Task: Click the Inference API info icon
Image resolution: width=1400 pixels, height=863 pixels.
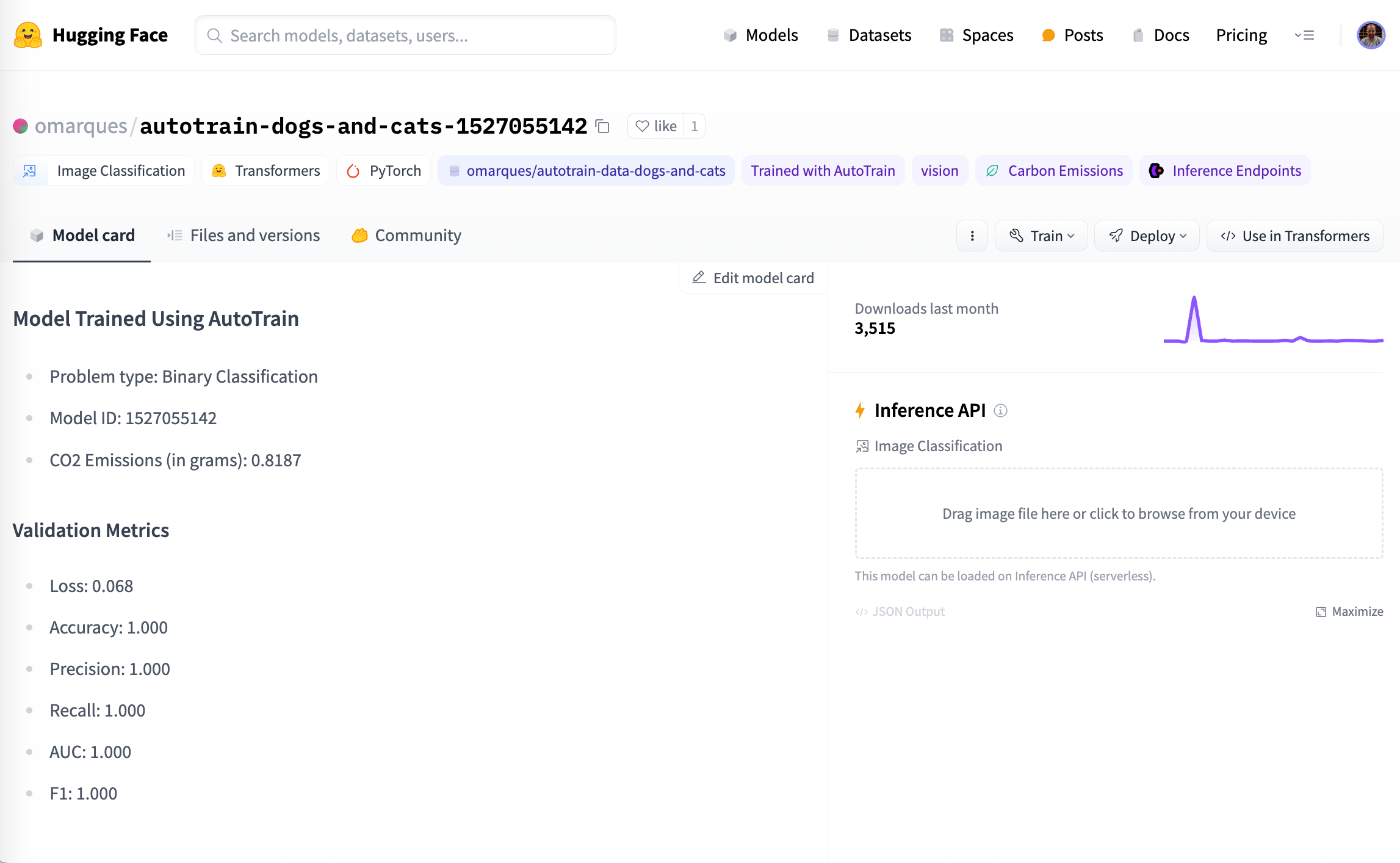Action: point(1000,411)
